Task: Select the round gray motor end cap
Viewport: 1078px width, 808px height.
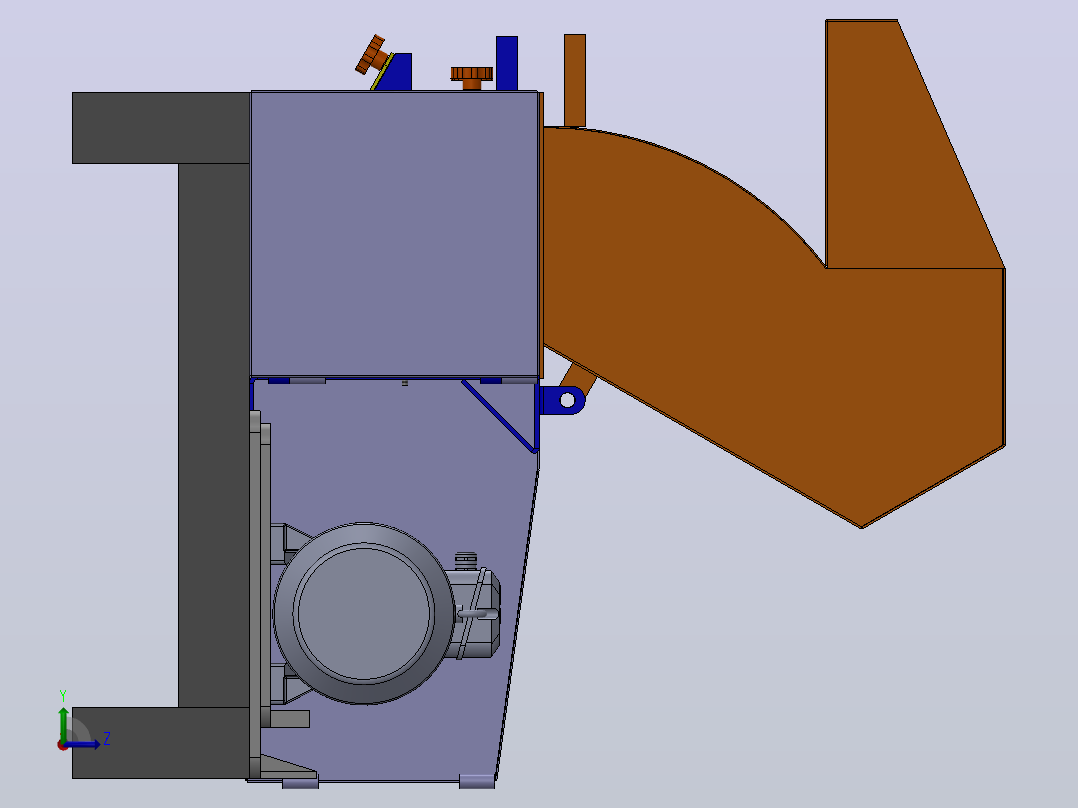Action: click(x=364, y=613)
